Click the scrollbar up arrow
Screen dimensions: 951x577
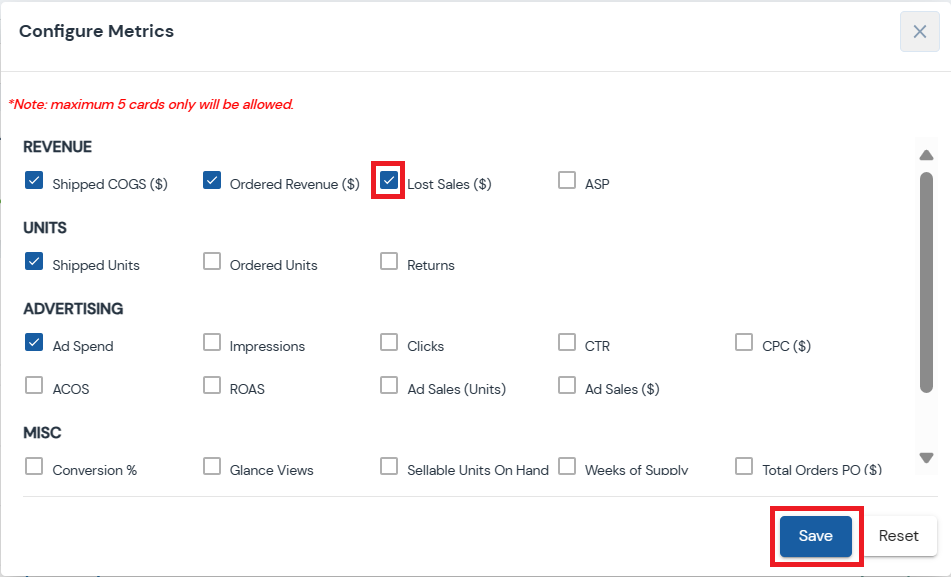tap(926, 155)
